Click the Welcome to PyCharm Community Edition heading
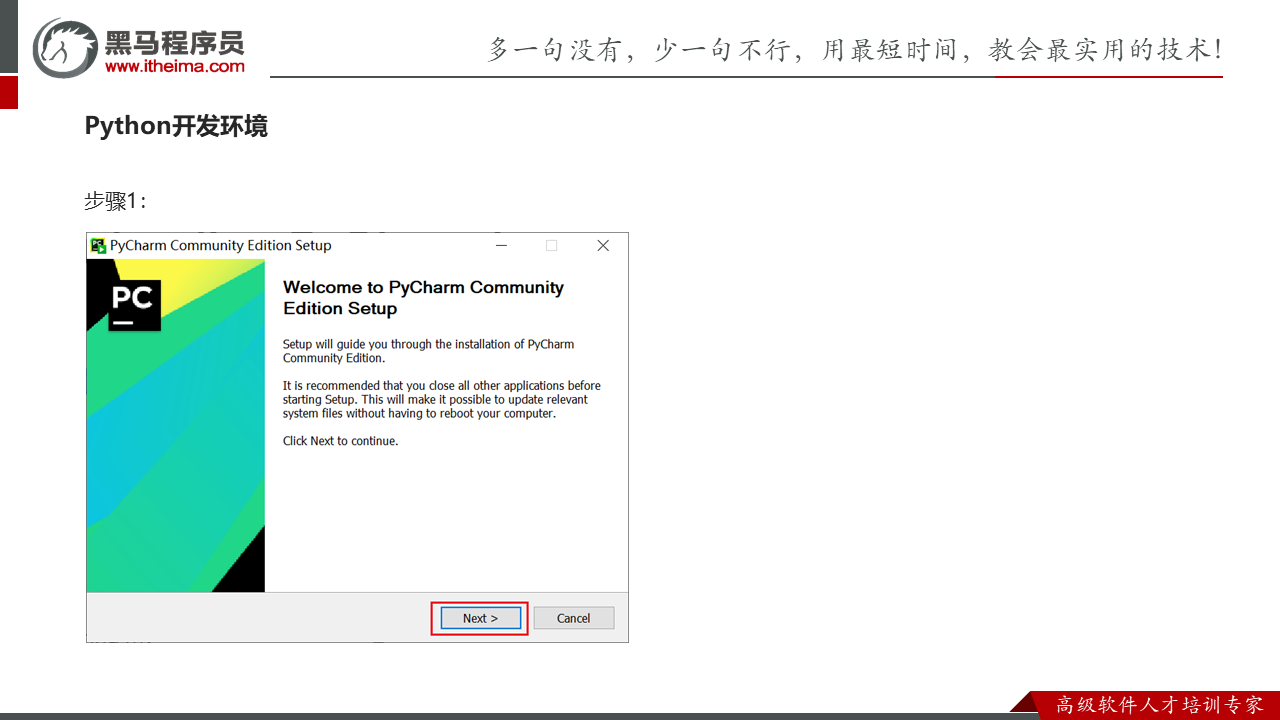 point(423,298)
